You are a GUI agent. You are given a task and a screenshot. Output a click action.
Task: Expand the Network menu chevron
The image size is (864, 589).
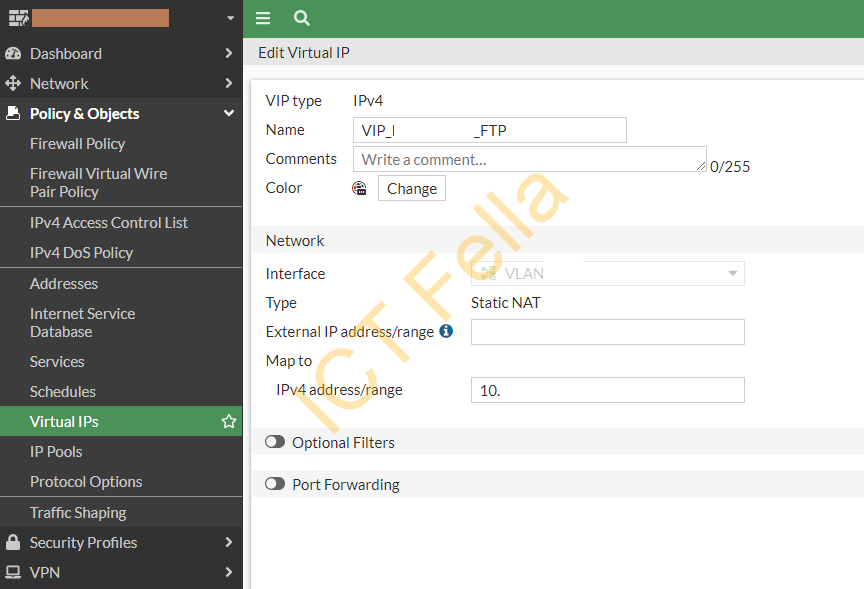[x=229, y=83]
